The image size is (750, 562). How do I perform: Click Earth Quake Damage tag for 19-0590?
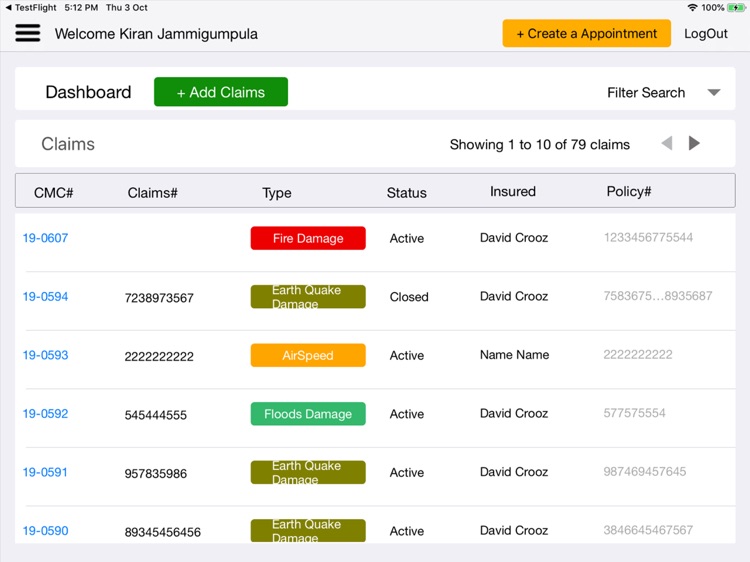click(308, 531)
